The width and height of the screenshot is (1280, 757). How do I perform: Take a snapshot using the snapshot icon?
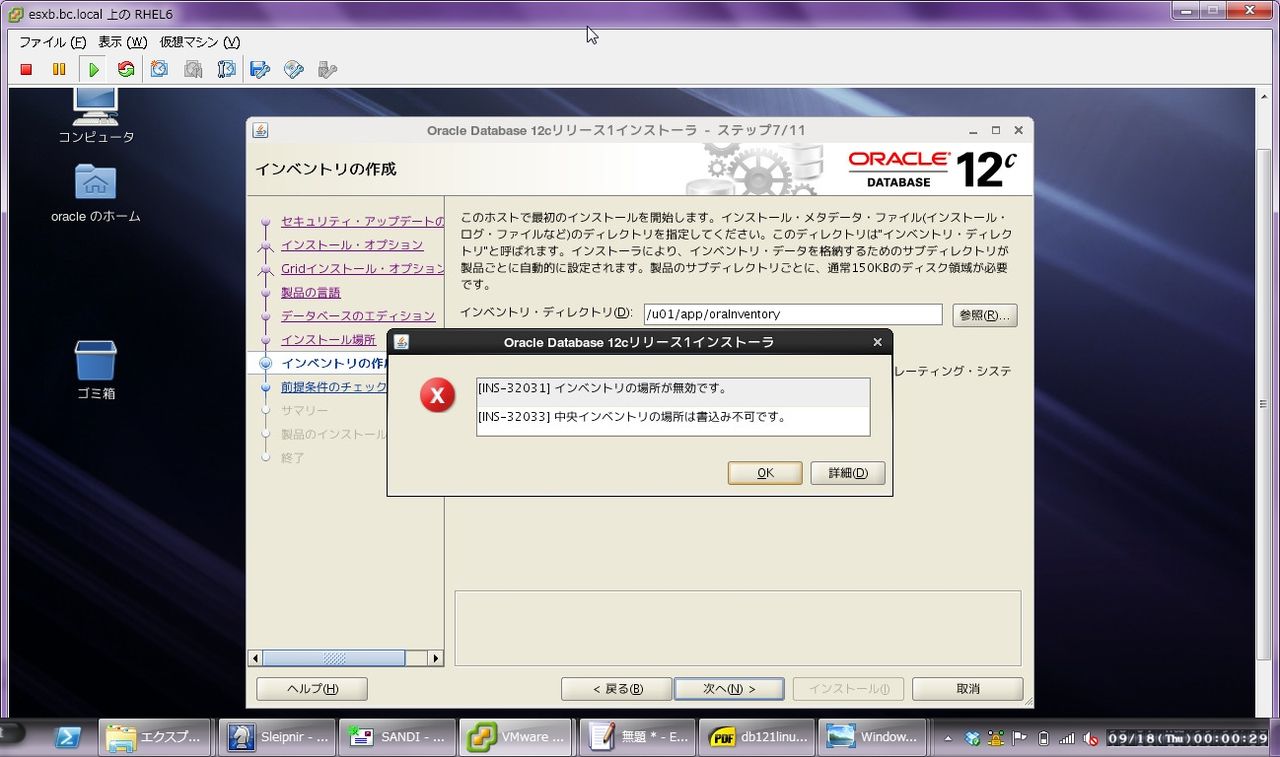[x=160, y=69]
